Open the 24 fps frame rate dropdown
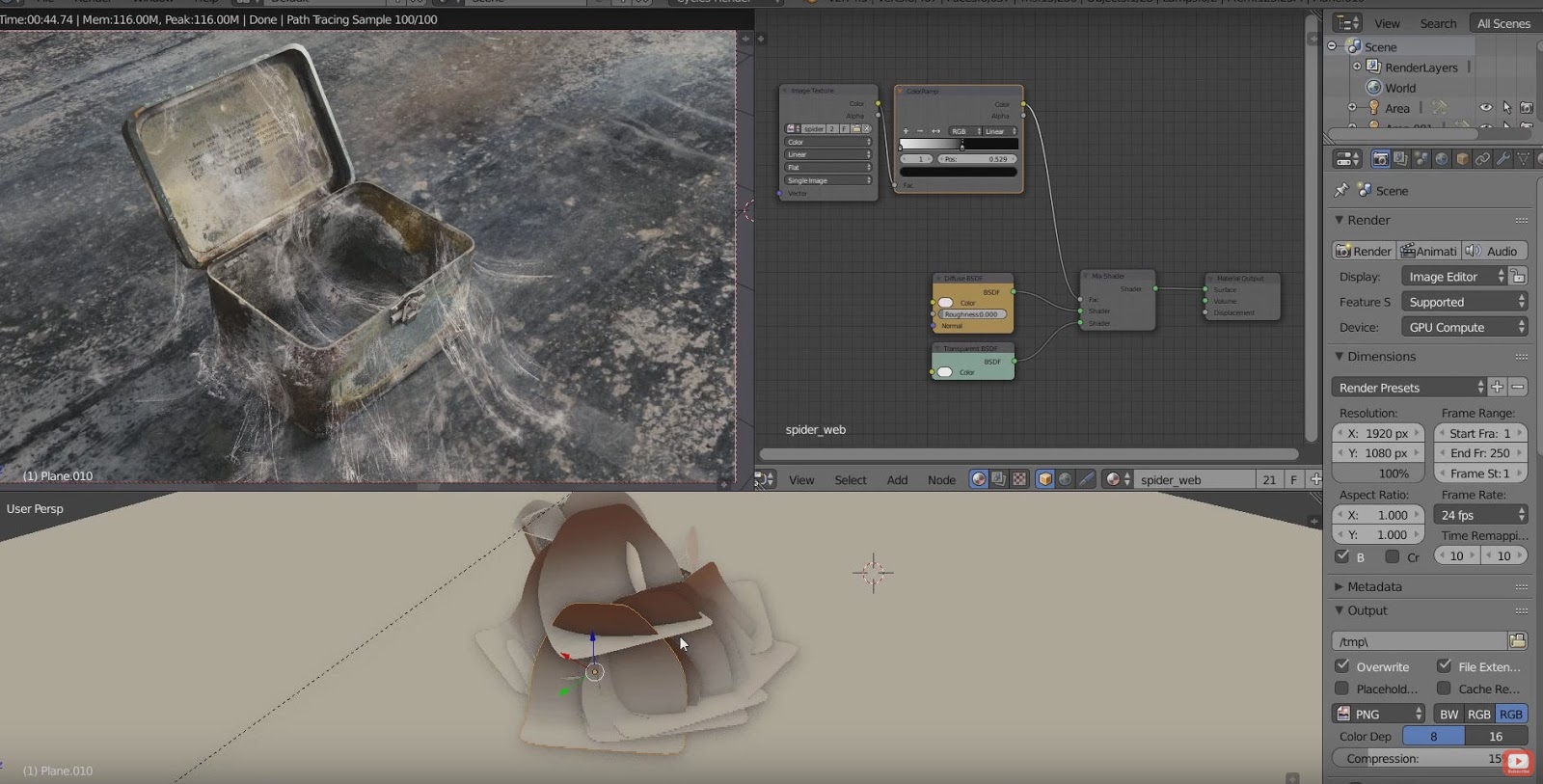Screen dimensions: 1543x784 [1480, 515]
